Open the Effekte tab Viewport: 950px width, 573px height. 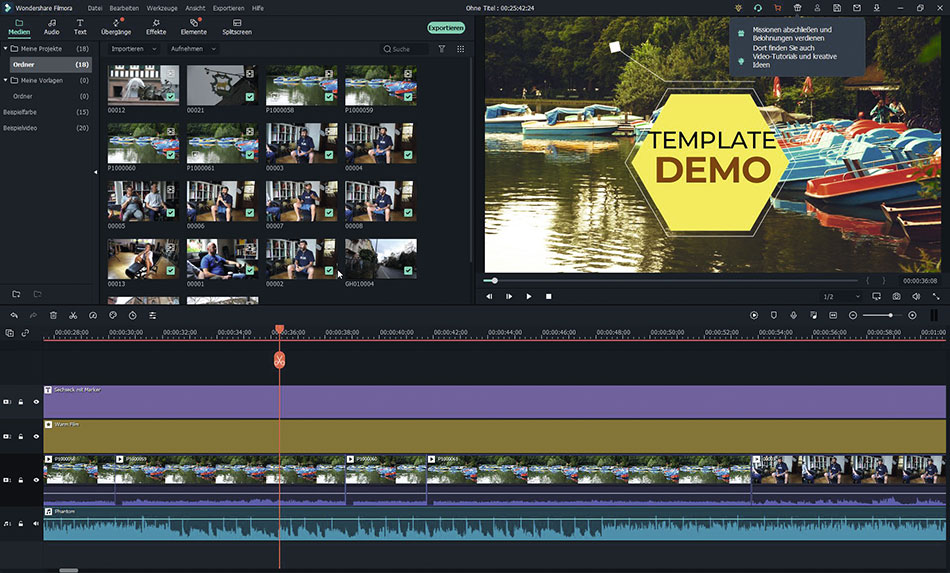click(x=156, y=27)
